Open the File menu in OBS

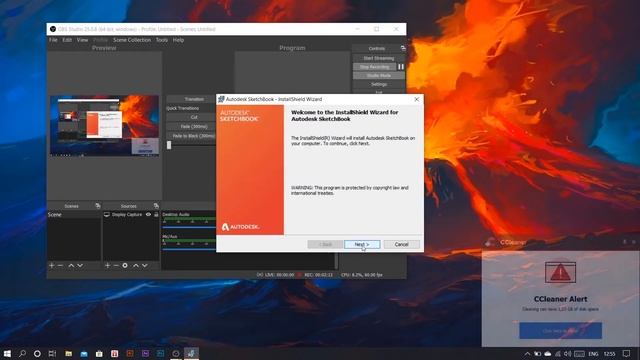click(x=53, y=40)
